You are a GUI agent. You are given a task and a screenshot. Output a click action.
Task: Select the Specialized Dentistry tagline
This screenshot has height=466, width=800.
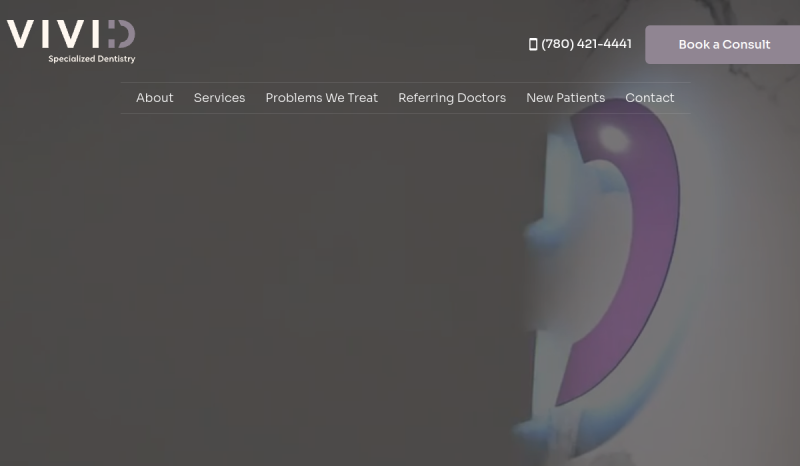(x=92, y=59)
